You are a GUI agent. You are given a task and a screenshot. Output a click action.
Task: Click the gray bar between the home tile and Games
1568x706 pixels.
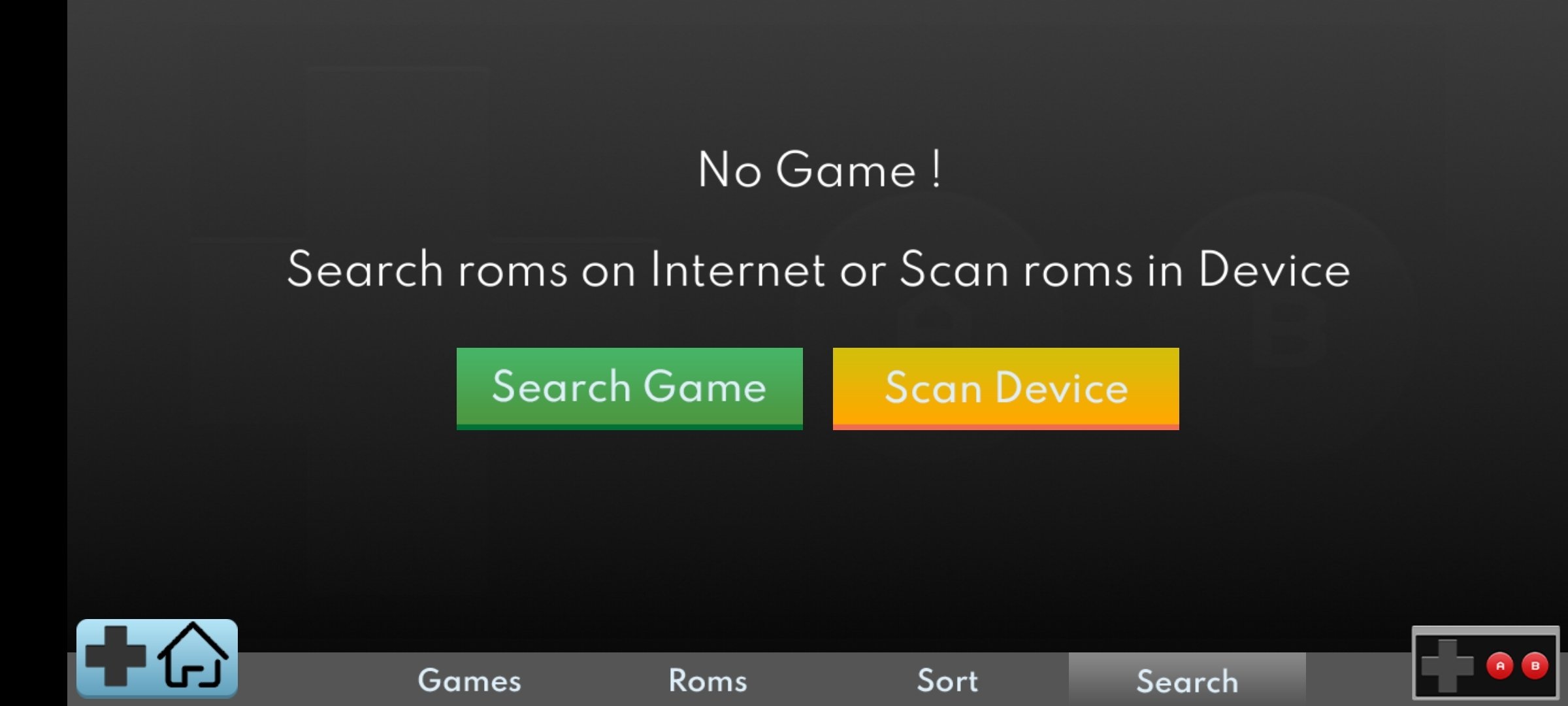[x=295, y=680]
